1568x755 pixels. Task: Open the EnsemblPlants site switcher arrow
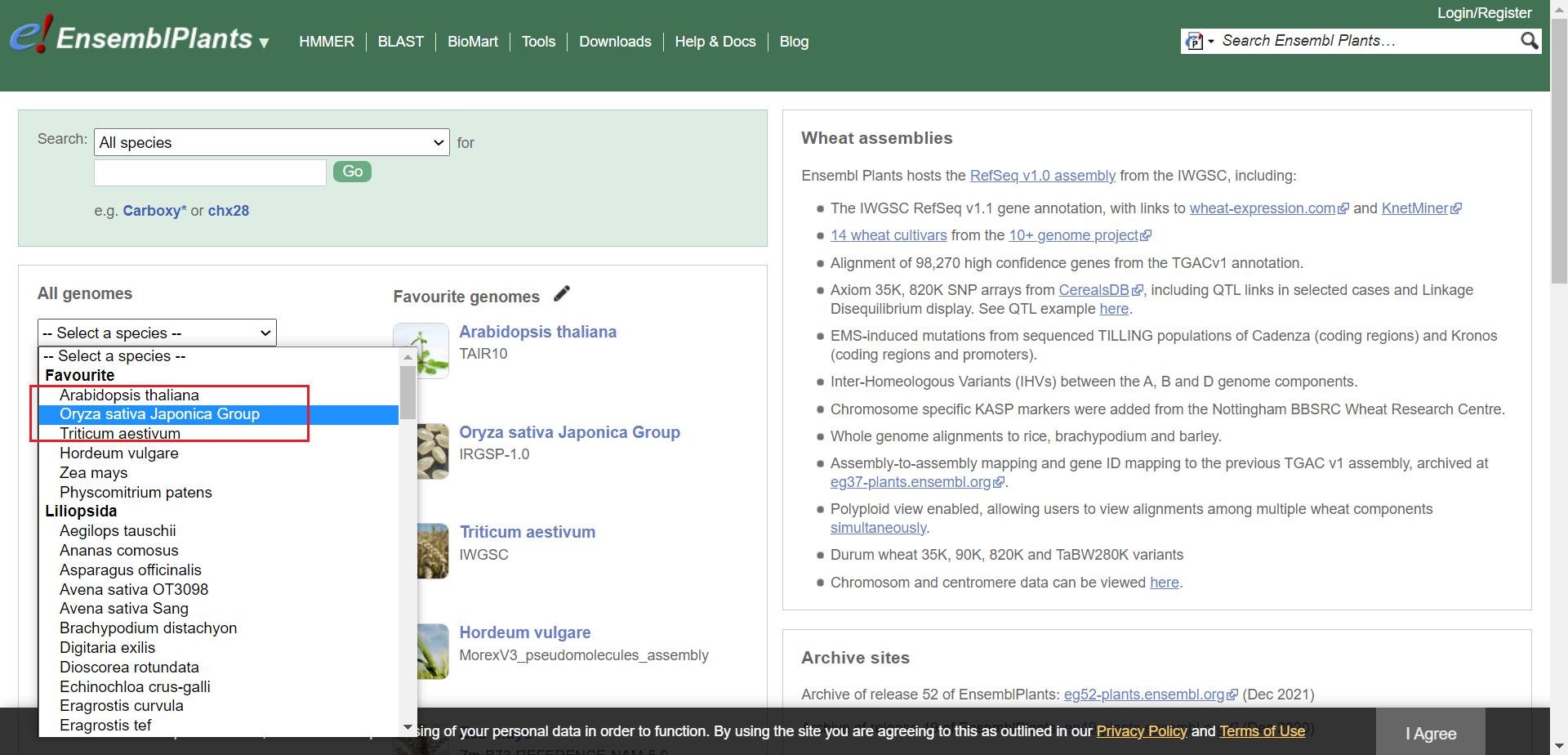(x=264, y=42)
